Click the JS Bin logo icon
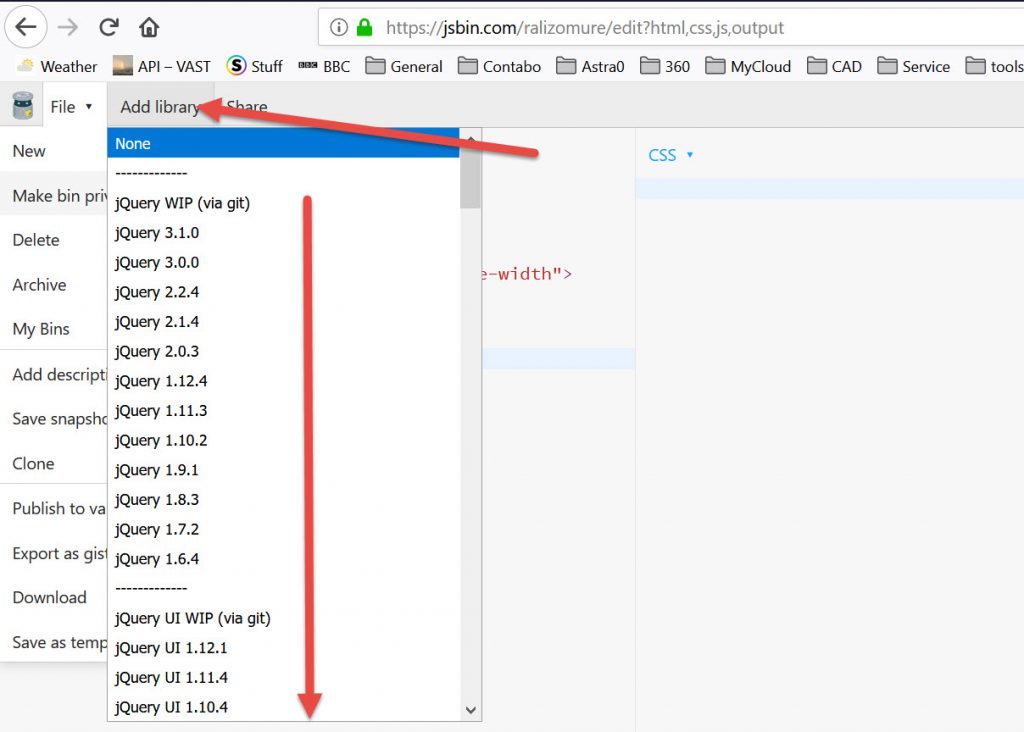1024x732 pixels. 22,106
